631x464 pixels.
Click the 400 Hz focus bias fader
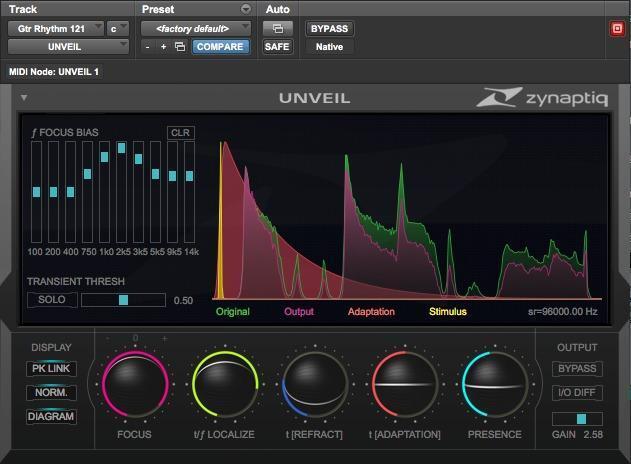(x=70, y=192)
